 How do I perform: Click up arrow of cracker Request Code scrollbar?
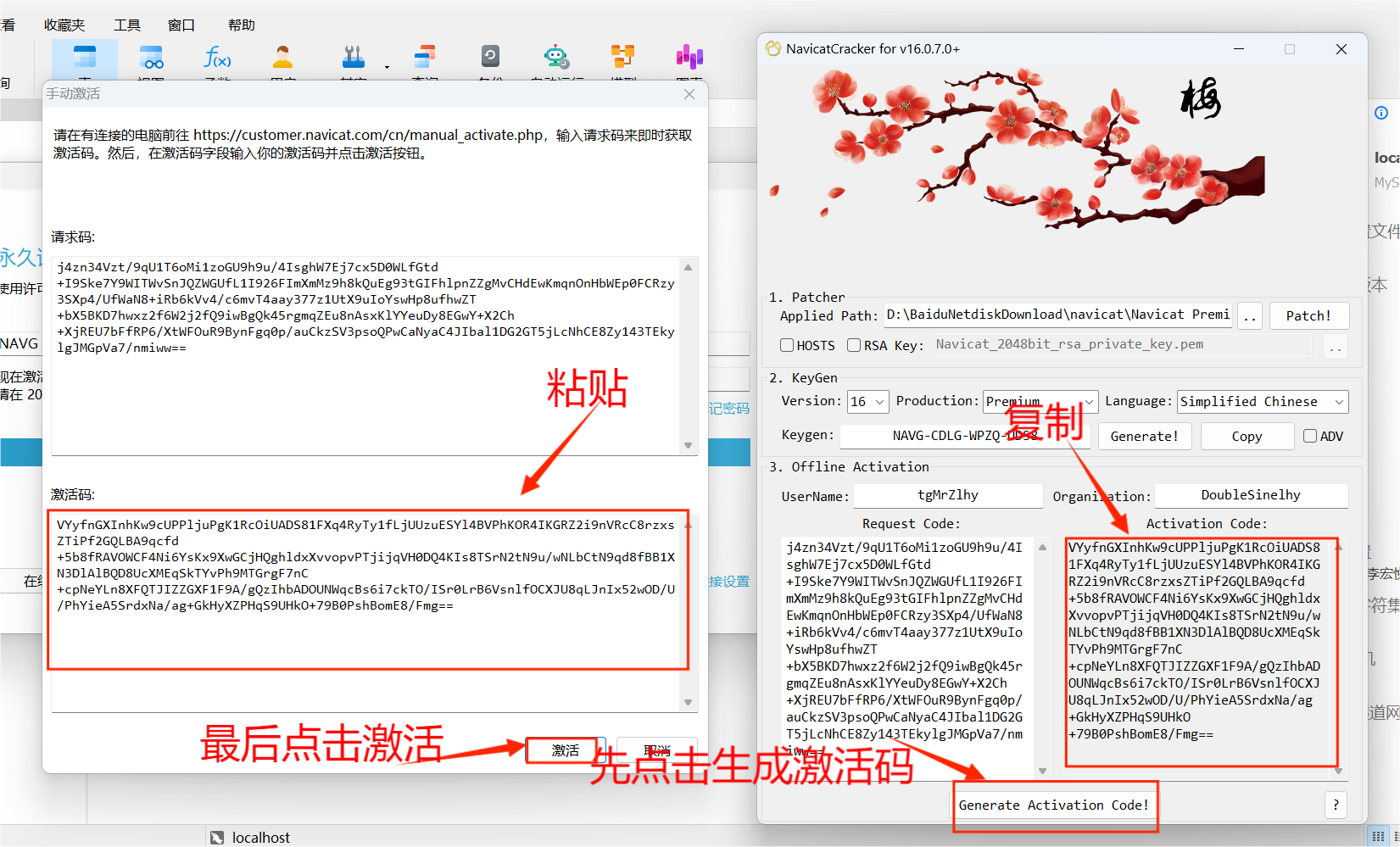[x=1043, y=546]
